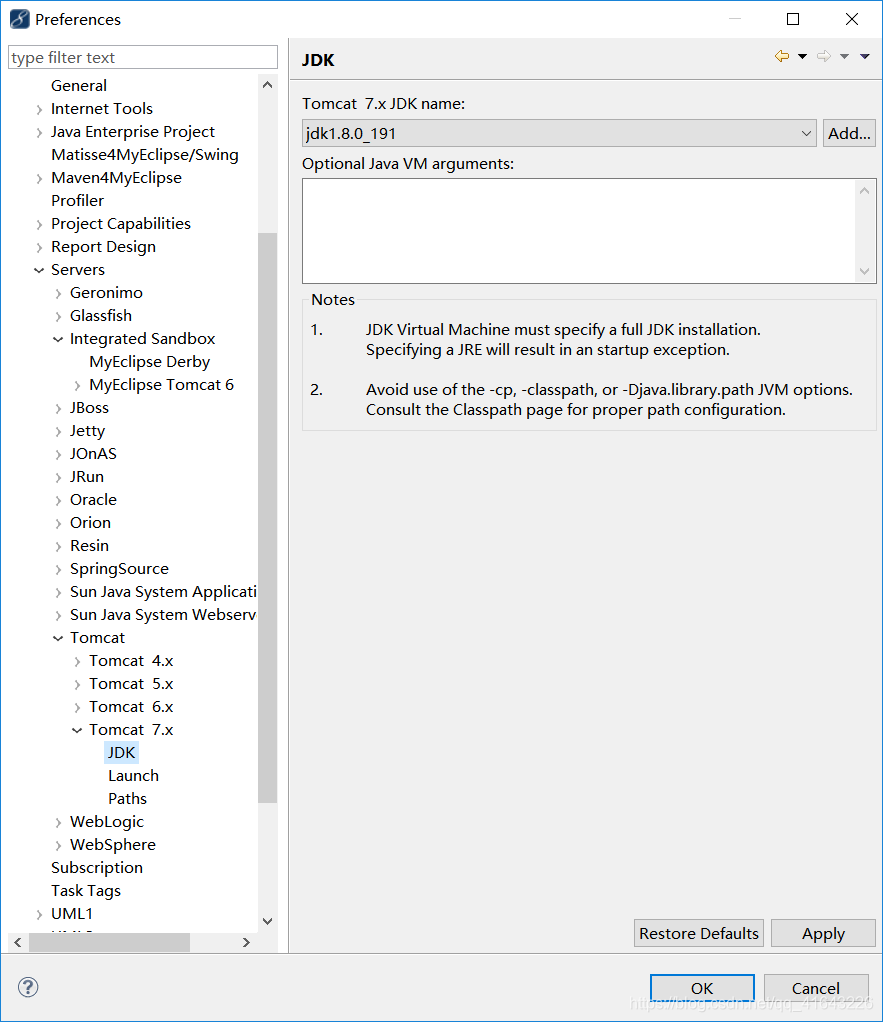Select Subscription in the tree
The height and width of the screenshot is (1022, 883).
pyautogui.click(x=97, y=868)
